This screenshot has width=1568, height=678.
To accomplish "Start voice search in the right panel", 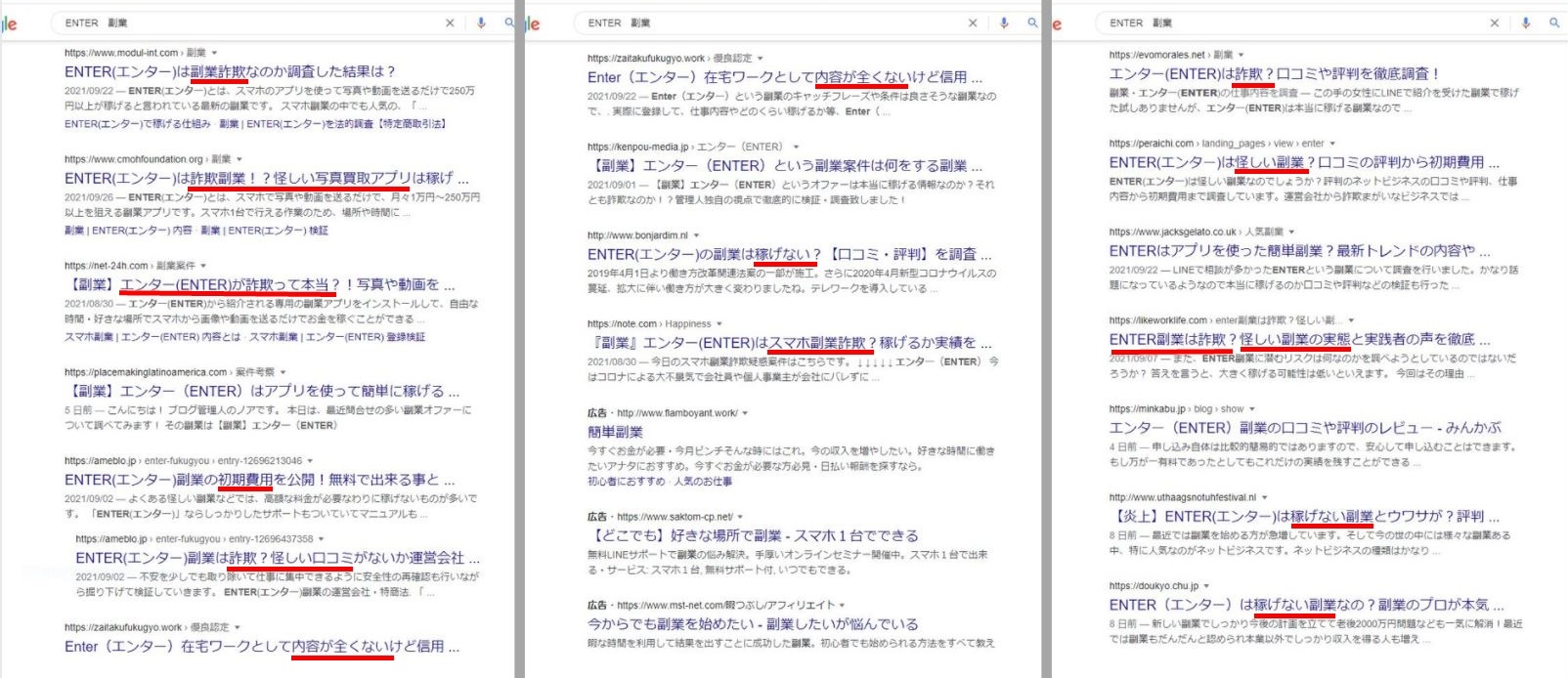I will click(x=1525, y=22).
